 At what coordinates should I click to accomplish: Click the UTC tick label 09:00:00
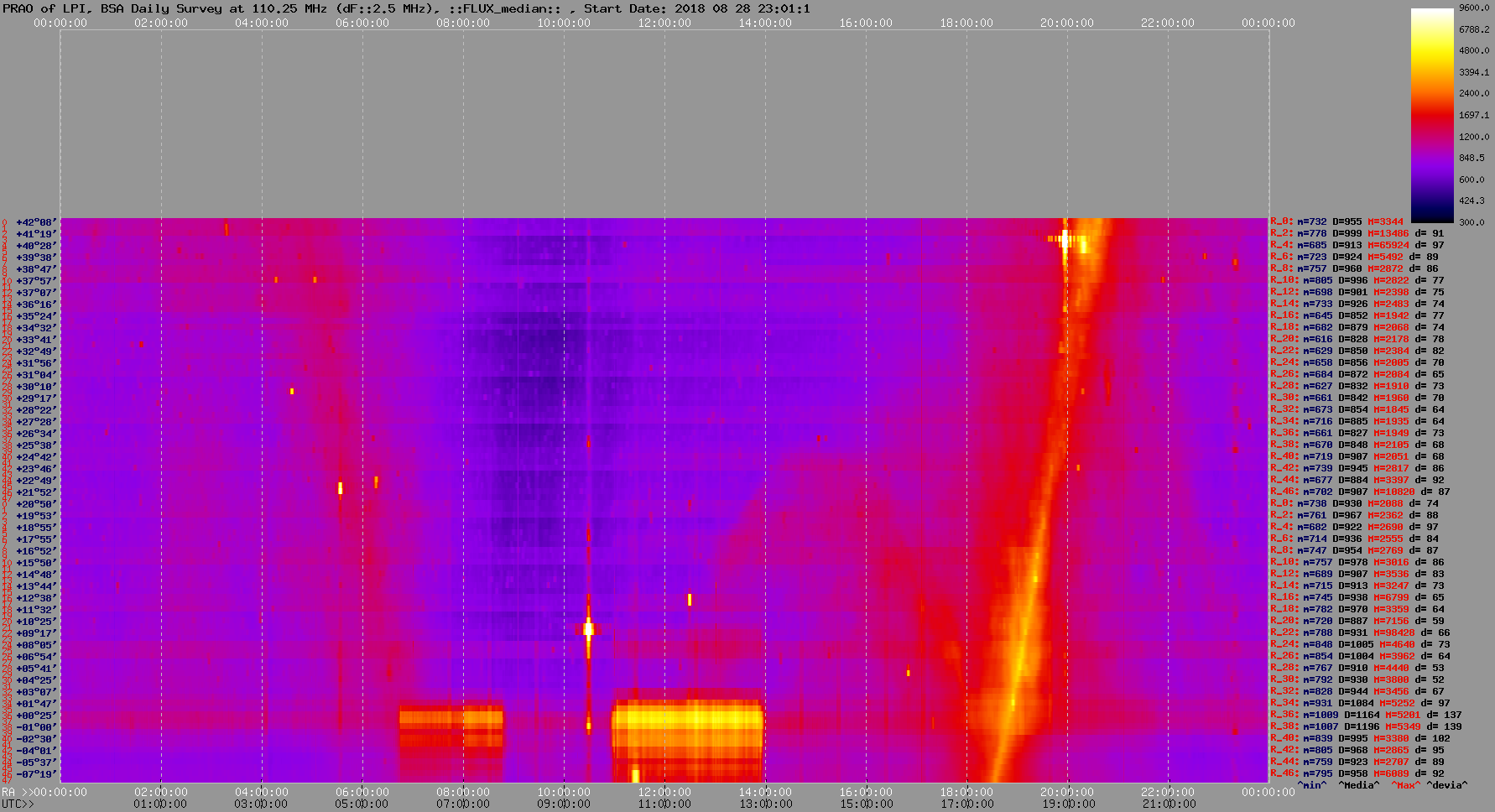coord(564,804)
